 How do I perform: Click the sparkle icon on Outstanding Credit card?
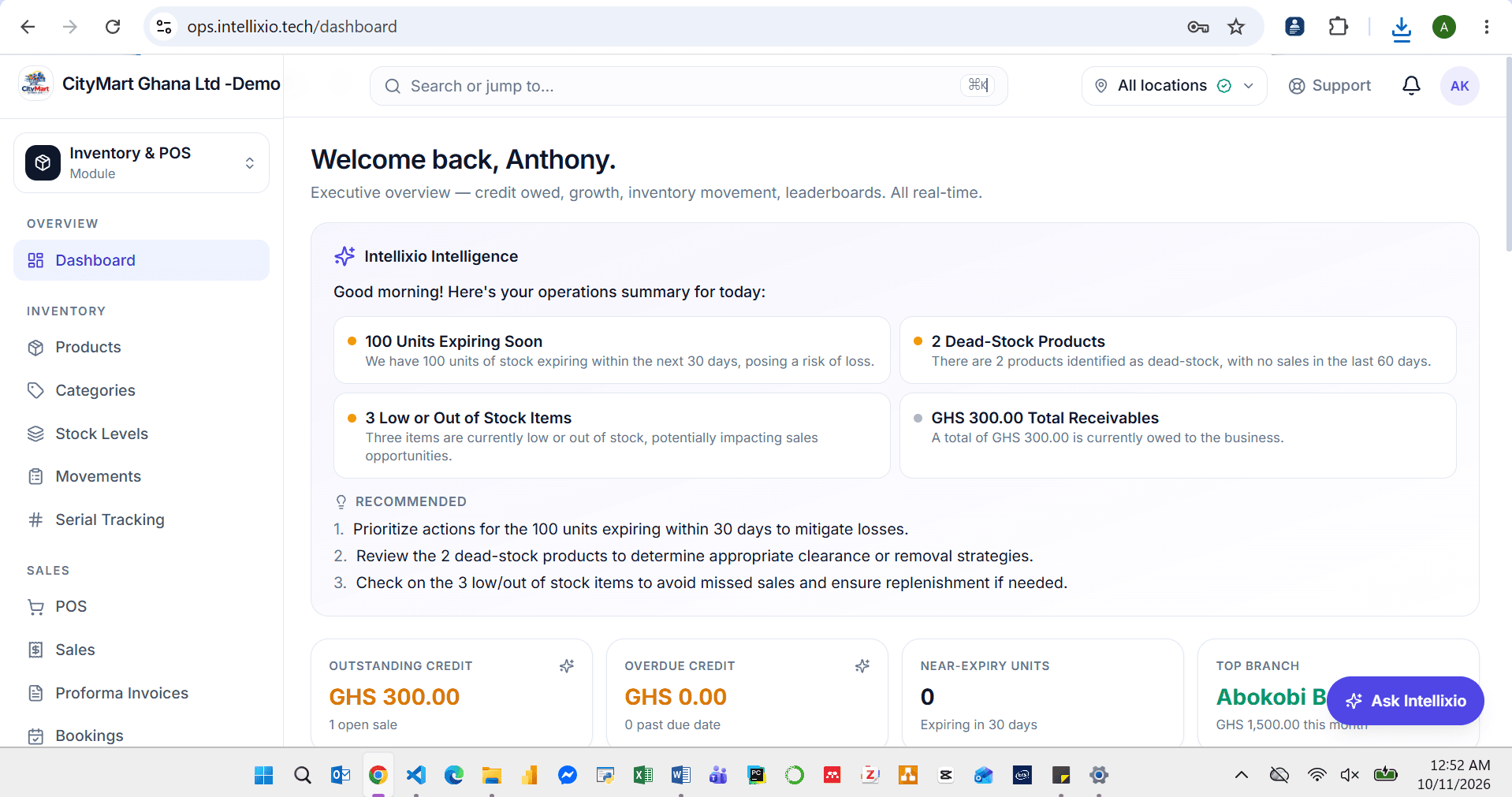[567, 666]
